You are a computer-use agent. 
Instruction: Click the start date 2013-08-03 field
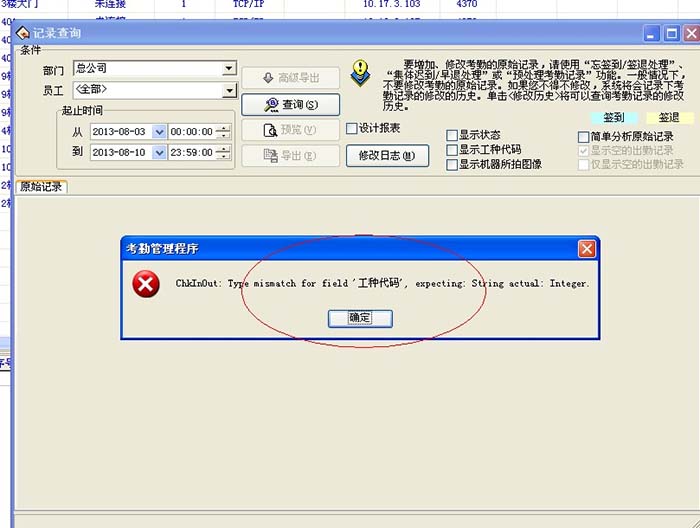point(121,132)
